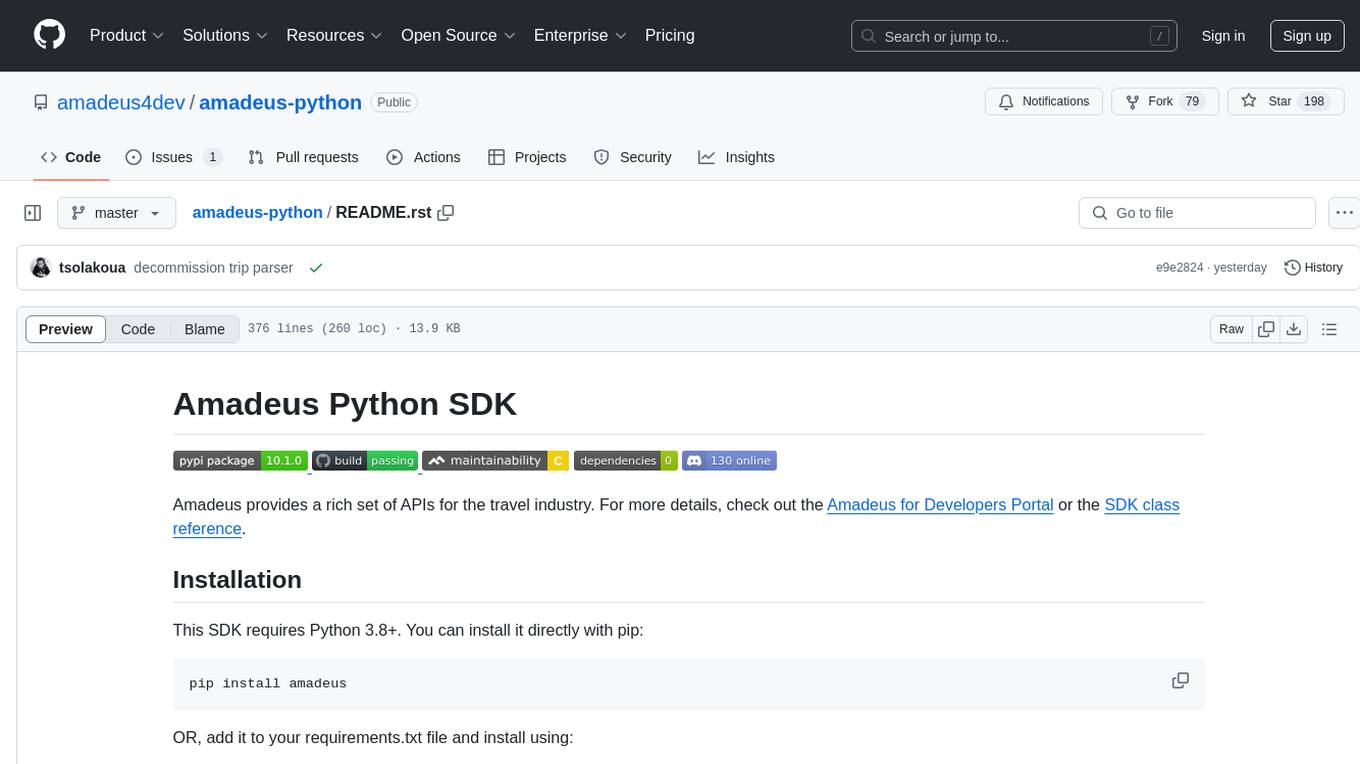Open the more file actions menu
Image resolution: width=1360 pixels, height=764 pixels.
[x=1344, y=213]
